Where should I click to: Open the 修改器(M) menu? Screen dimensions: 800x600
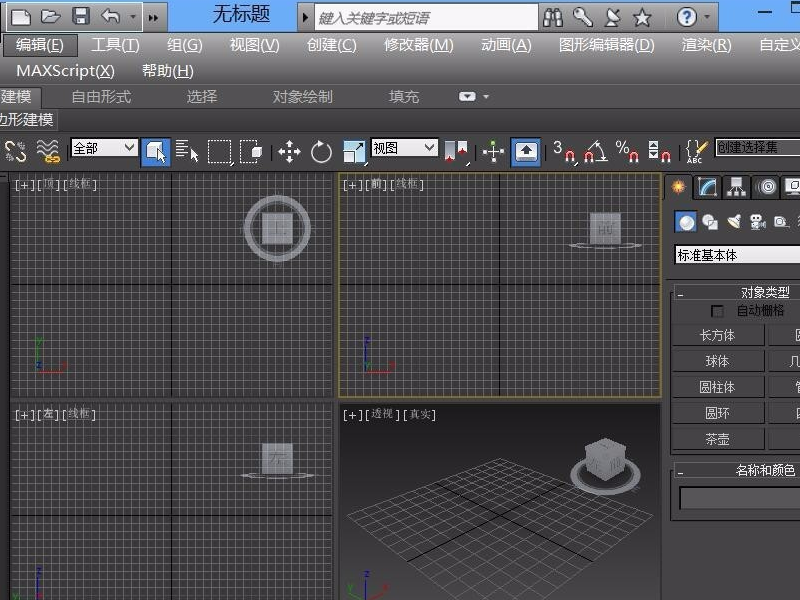click(419, 45)
